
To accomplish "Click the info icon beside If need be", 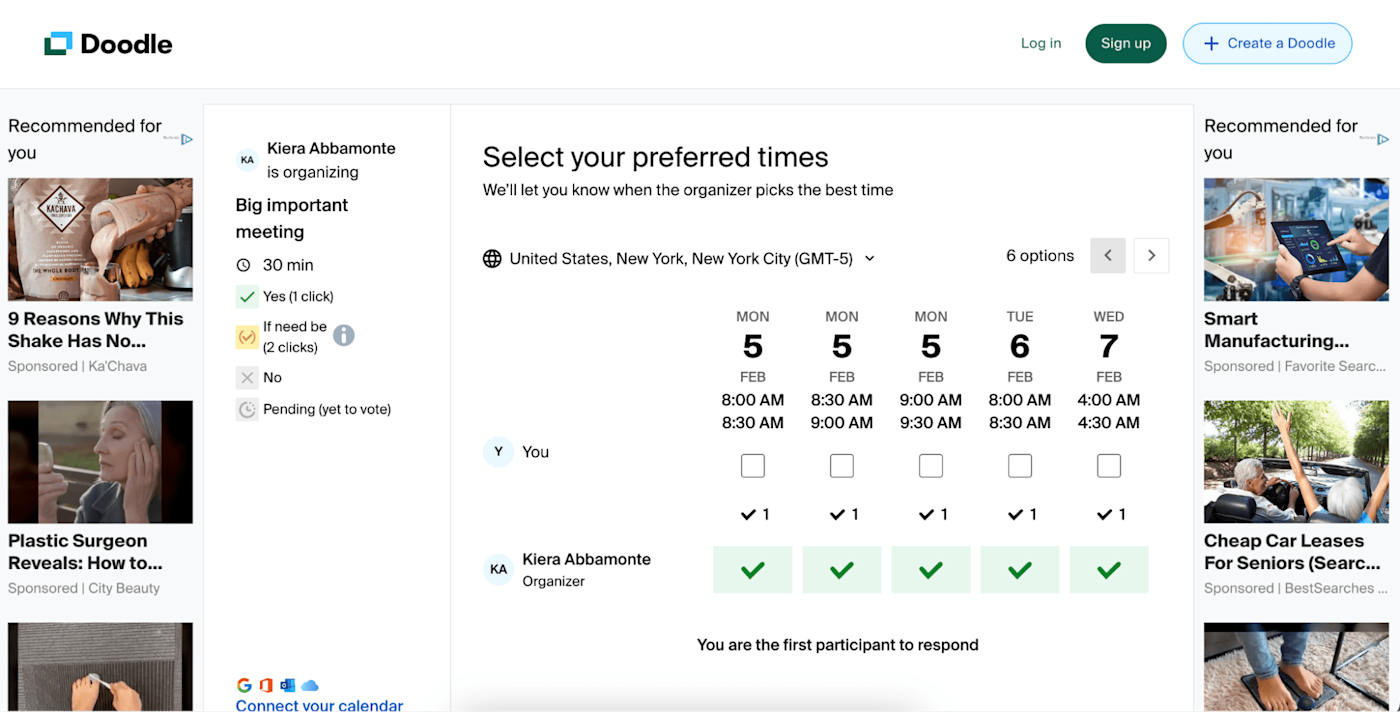I will pyautogui.click(x=343, y=336).
